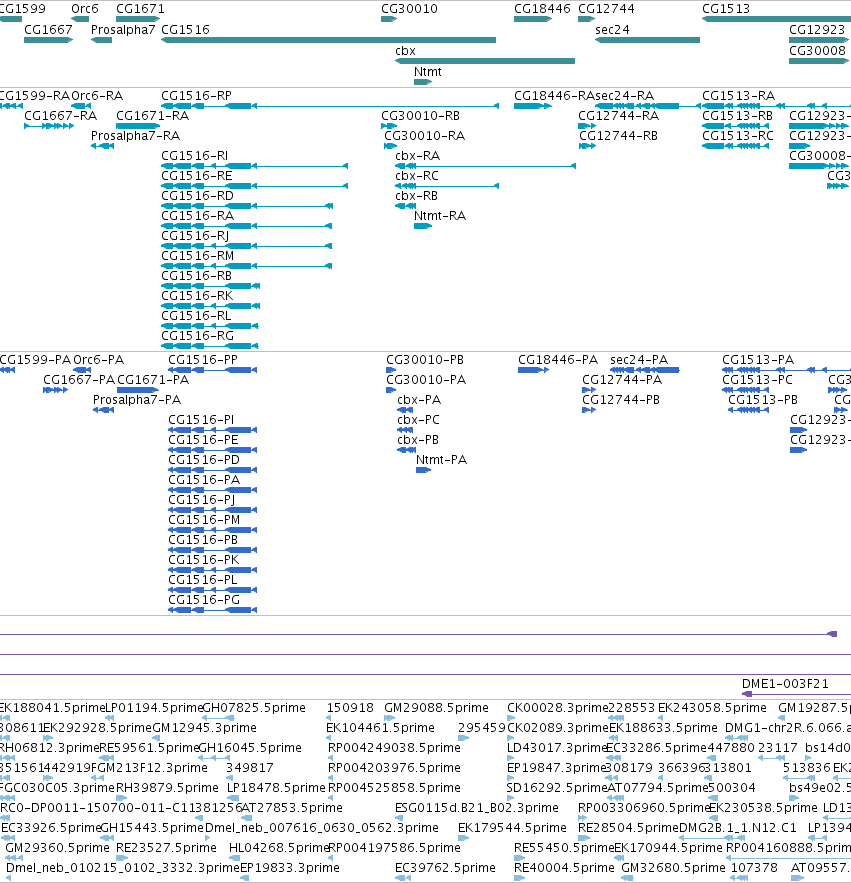The image size is (851, 883).
Task: Click the CG1516-RI transcript label
Action: (195, 156)
